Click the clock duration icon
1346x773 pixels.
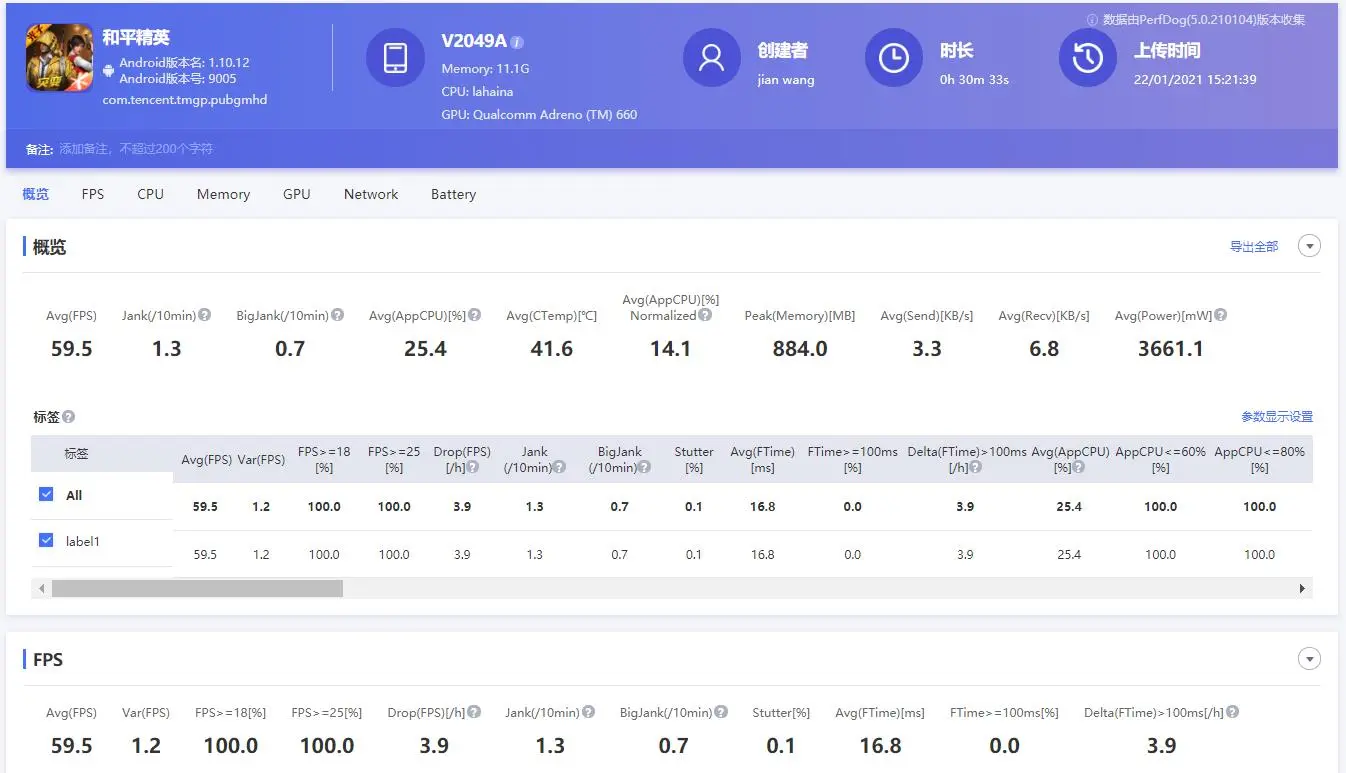click(x=893, y=58)
